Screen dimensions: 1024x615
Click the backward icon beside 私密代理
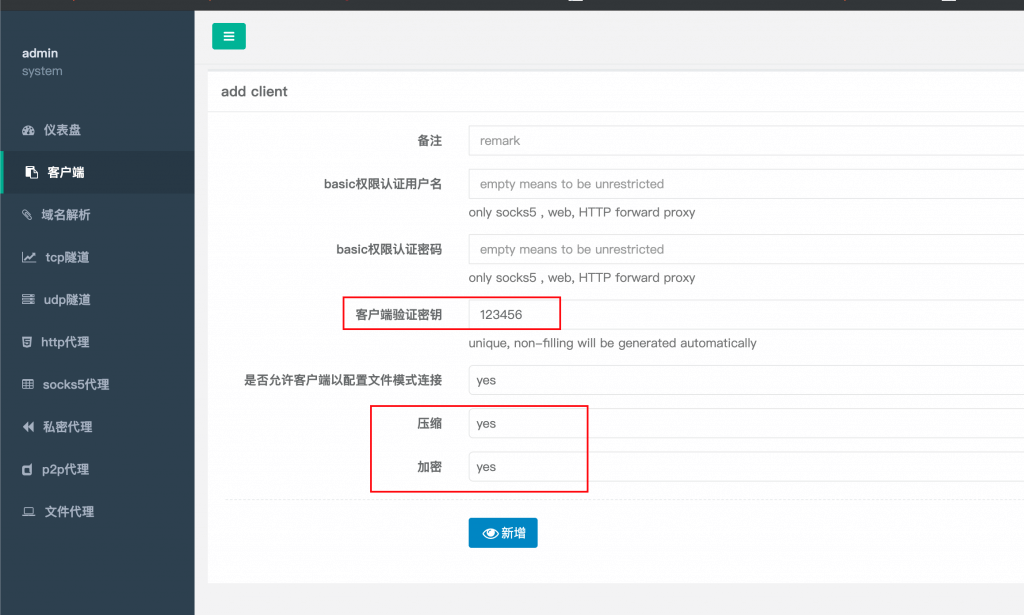(28, 427)
